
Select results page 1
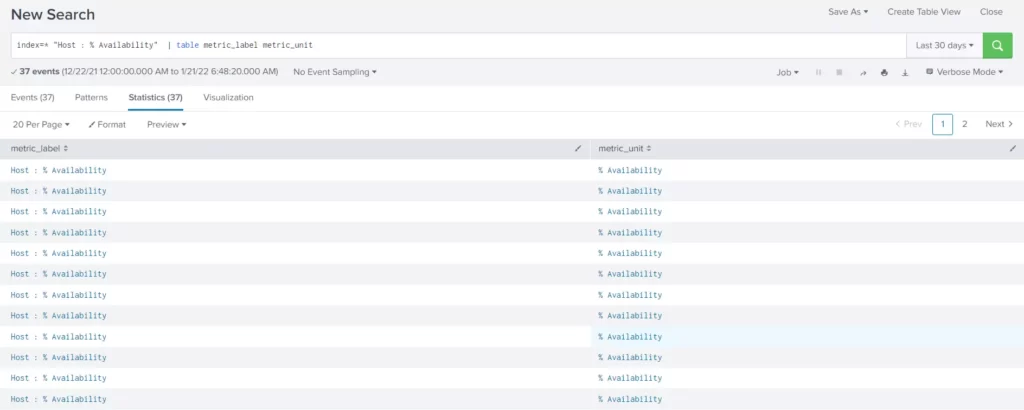tap(942, 124)
